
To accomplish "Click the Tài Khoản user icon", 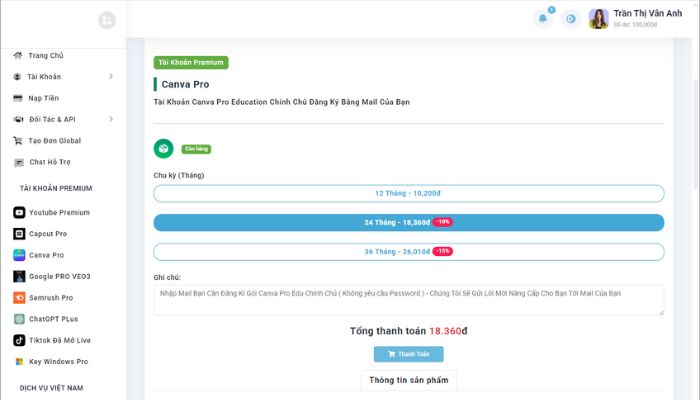I will (17, 77).
